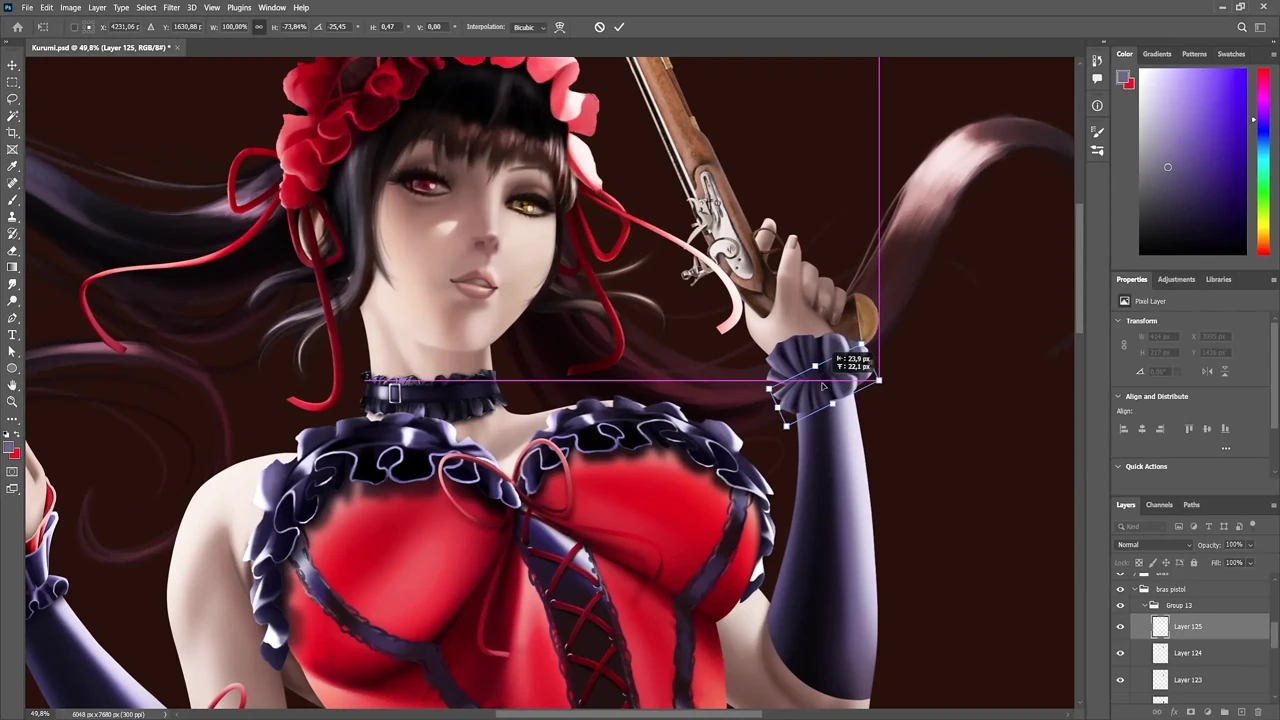Click the more align options ellipsis
Viewport: 1280px width, 720px height.
tap(1226, 448)
